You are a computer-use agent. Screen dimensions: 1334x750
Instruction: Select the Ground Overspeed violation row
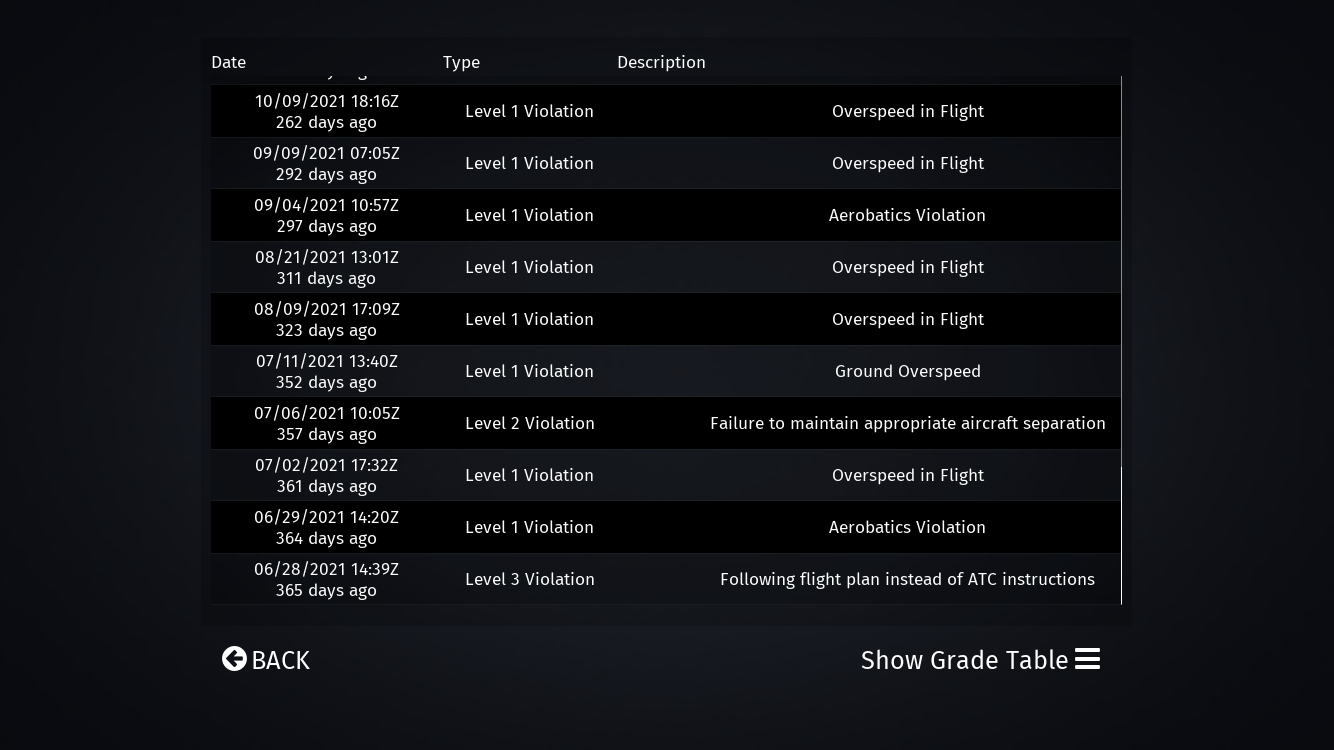click(x=907, y=371)
